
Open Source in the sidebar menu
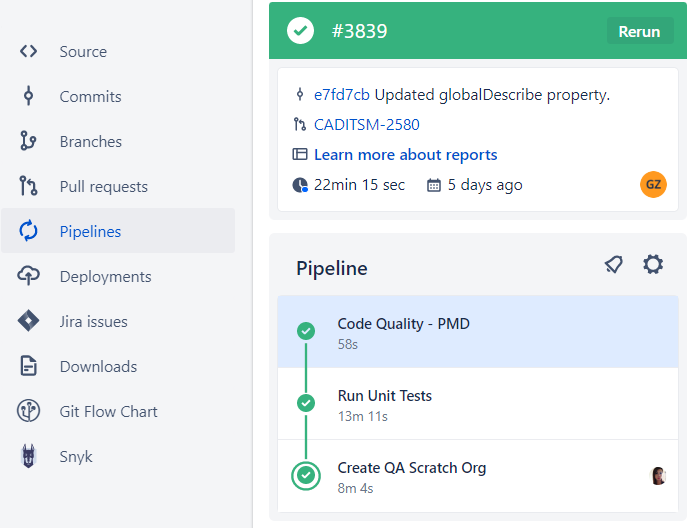[x=118, y=51]
